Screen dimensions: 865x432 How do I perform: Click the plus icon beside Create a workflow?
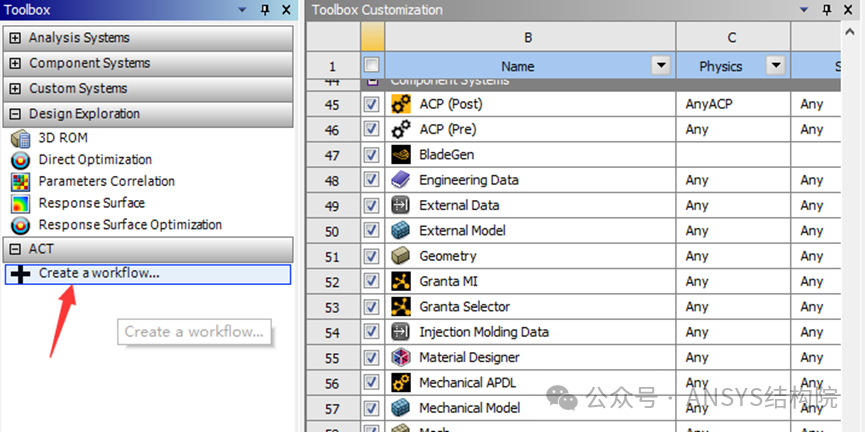click(20, 274)
